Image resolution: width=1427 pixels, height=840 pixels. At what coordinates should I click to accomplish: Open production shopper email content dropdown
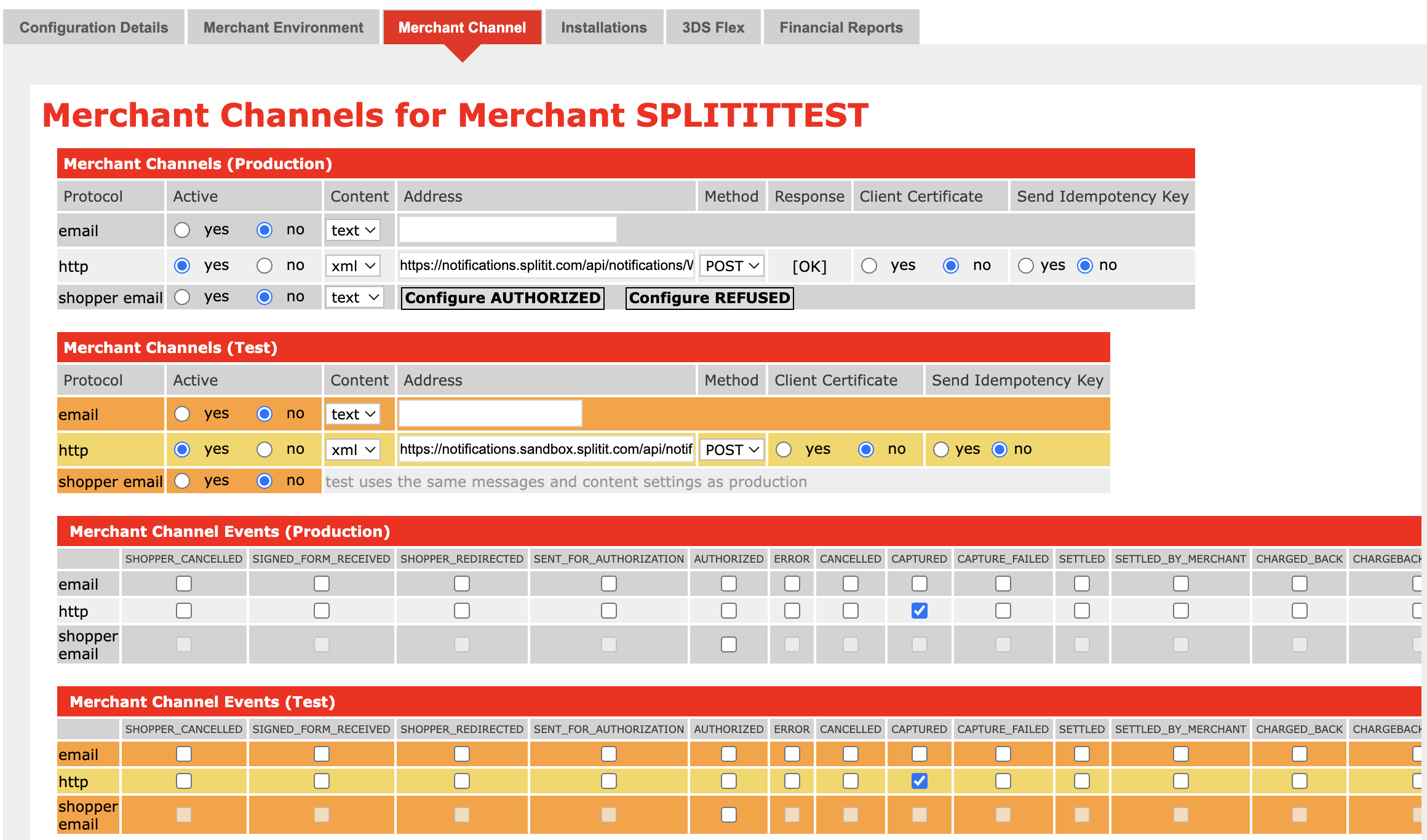354,297
